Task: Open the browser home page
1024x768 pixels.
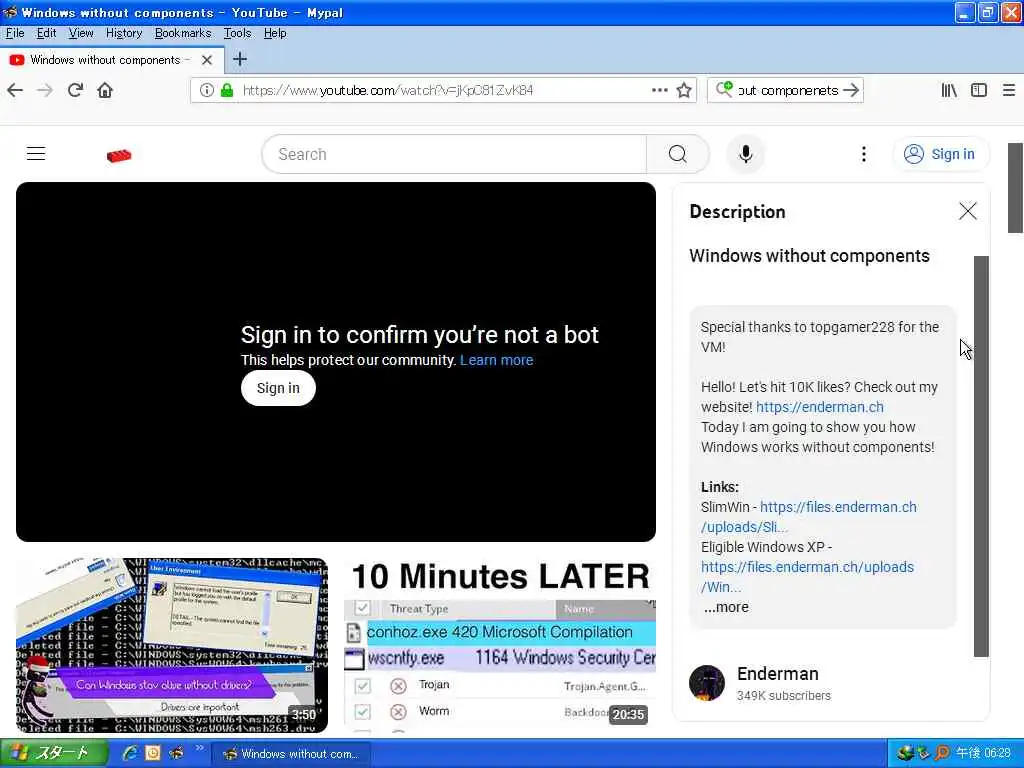Action: coord(105,90)
